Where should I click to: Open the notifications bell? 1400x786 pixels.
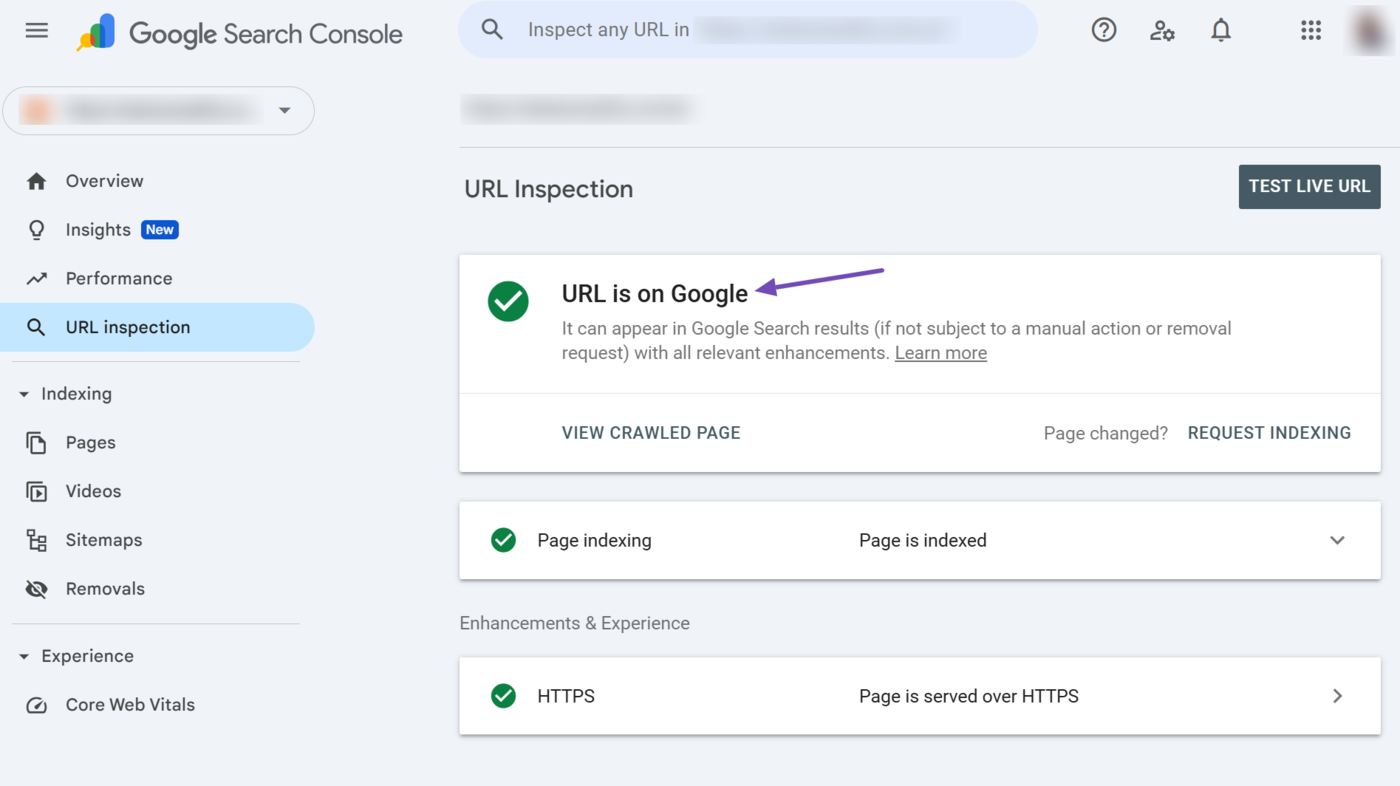1221,30
